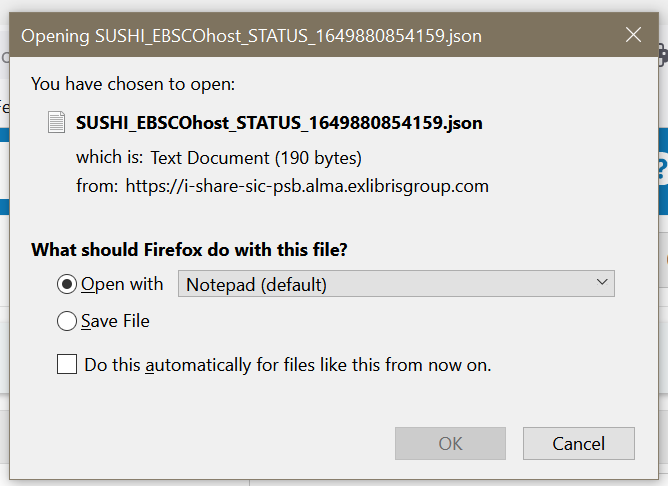Select the Open with radio button
Viewport: 668px width, 486px height.
coord(67,284)
